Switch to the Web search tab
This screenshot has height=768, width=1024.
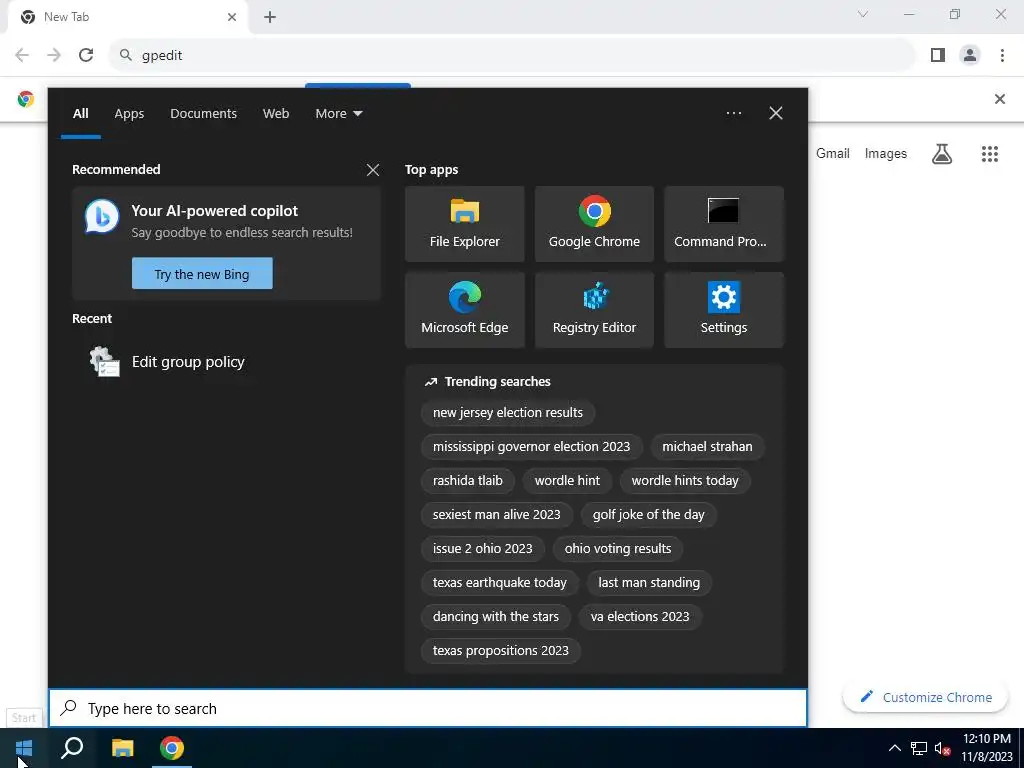[276, 113]
